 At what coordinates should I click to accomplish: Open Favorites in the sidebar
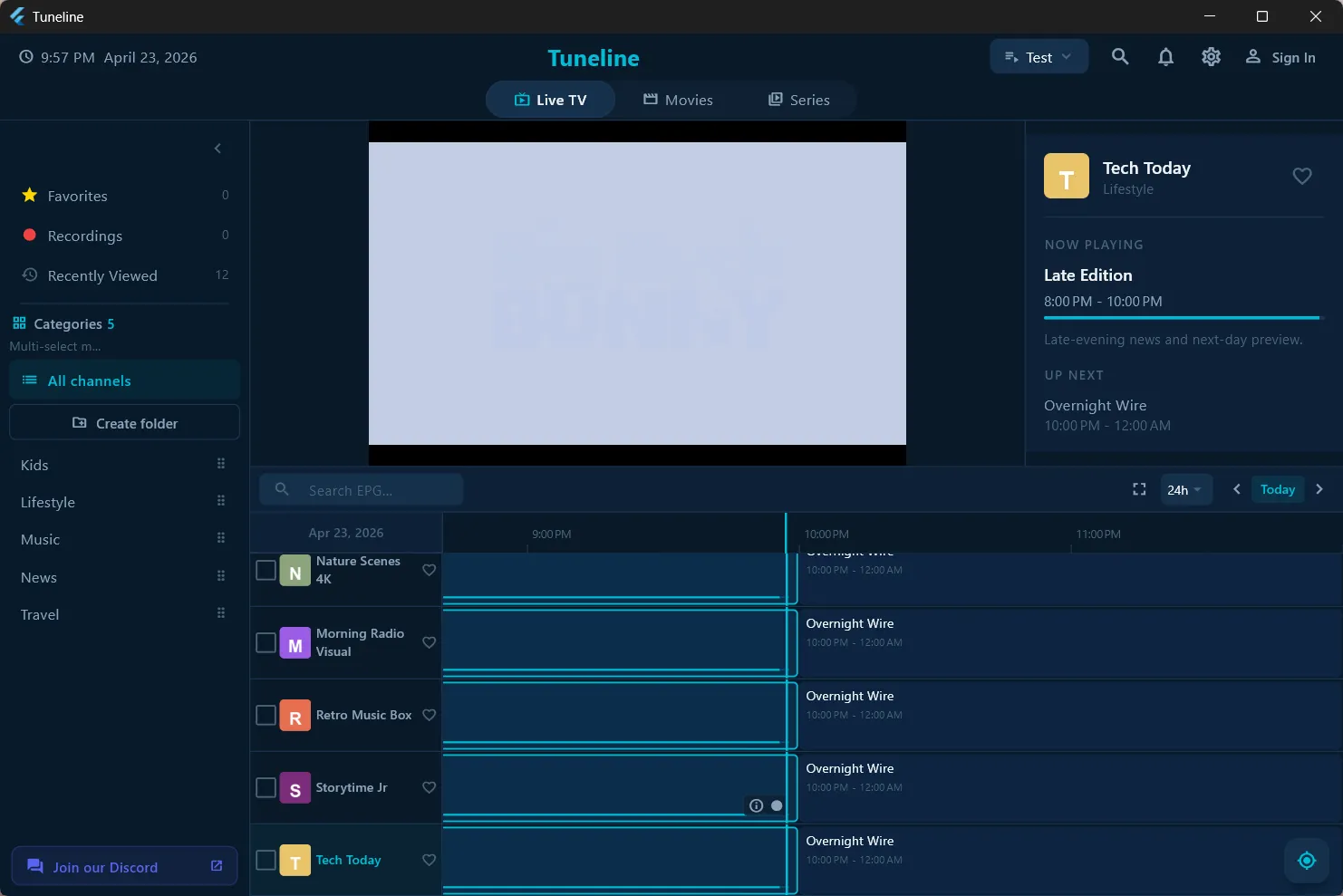click(124, 196)
